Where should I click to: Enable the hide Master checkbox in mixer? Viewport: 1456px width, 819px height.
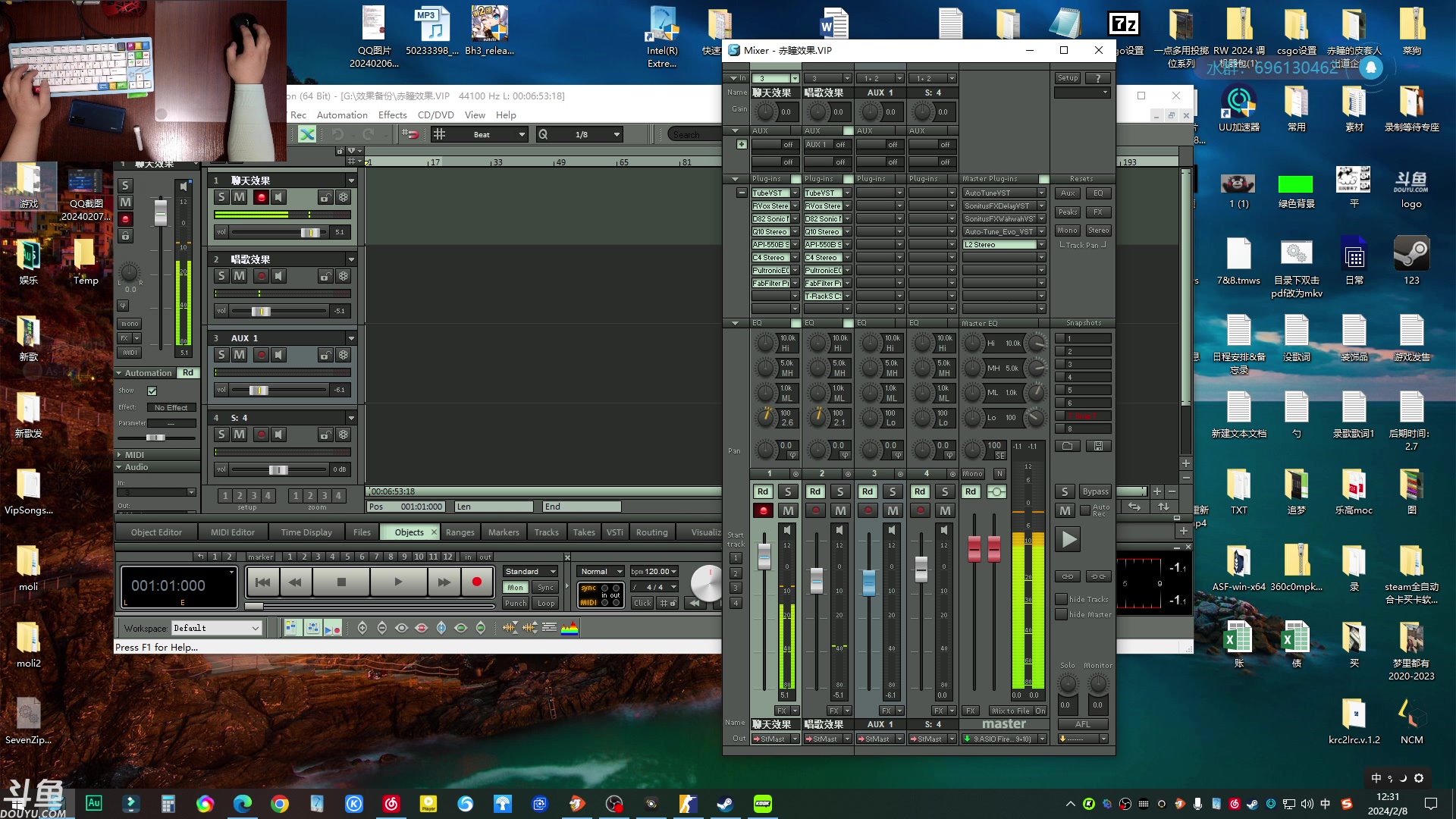point(1062,614)
